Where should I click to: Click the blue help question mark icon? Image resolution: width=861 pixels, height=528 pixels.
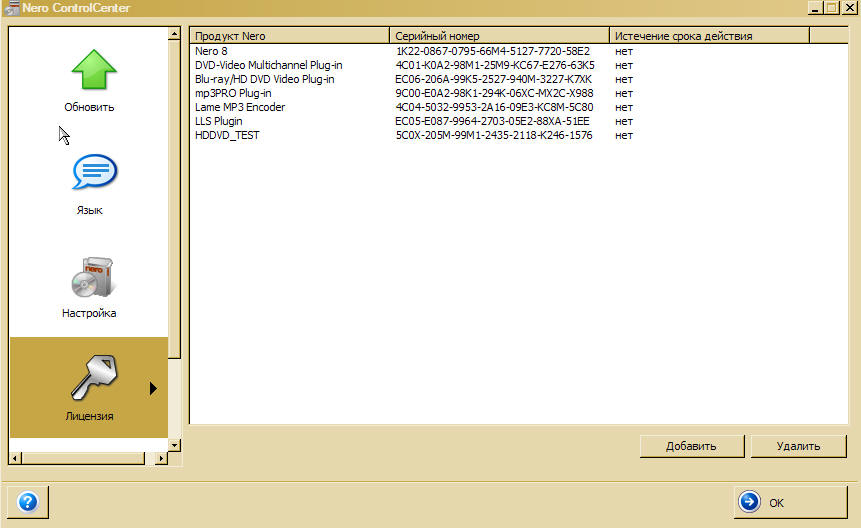tap(27, 502)
